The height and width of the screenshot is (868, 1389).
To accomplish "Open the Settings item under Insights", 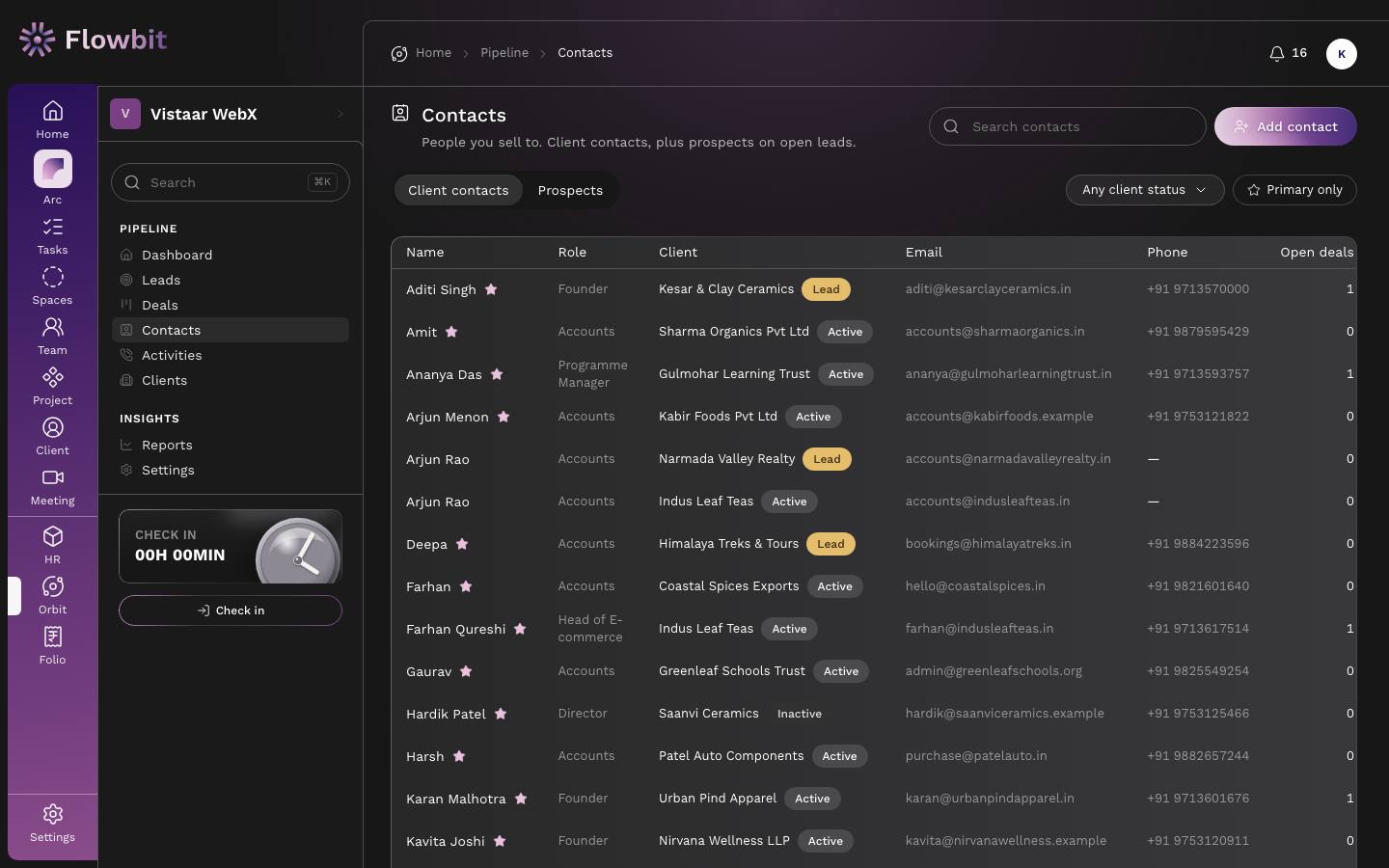I will click(x=231, y=470).
